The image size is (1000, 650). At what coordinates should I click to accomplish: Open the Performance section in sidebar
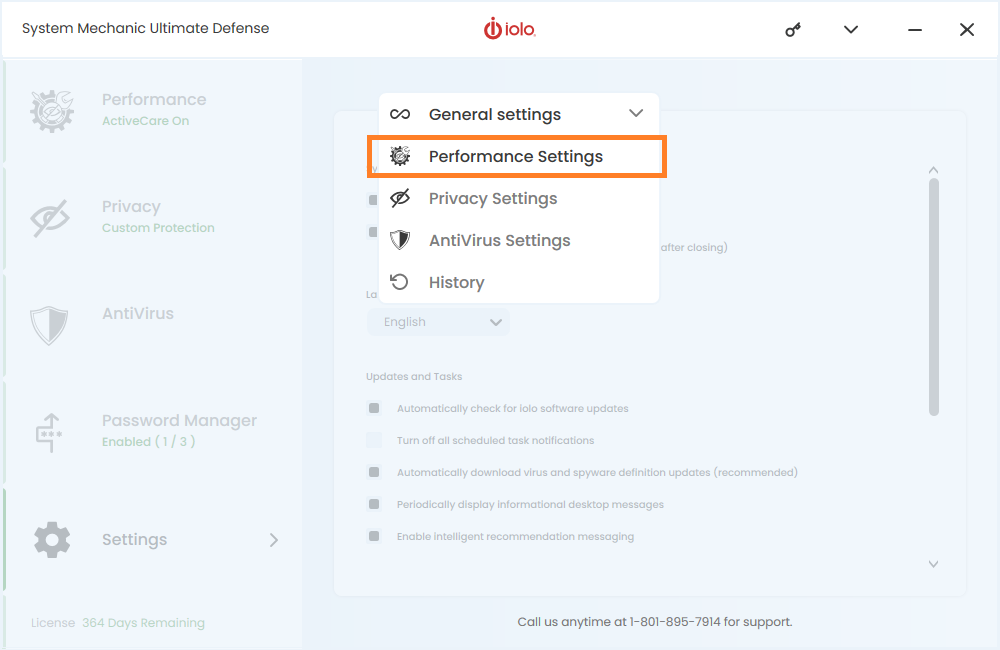(153, 110)
